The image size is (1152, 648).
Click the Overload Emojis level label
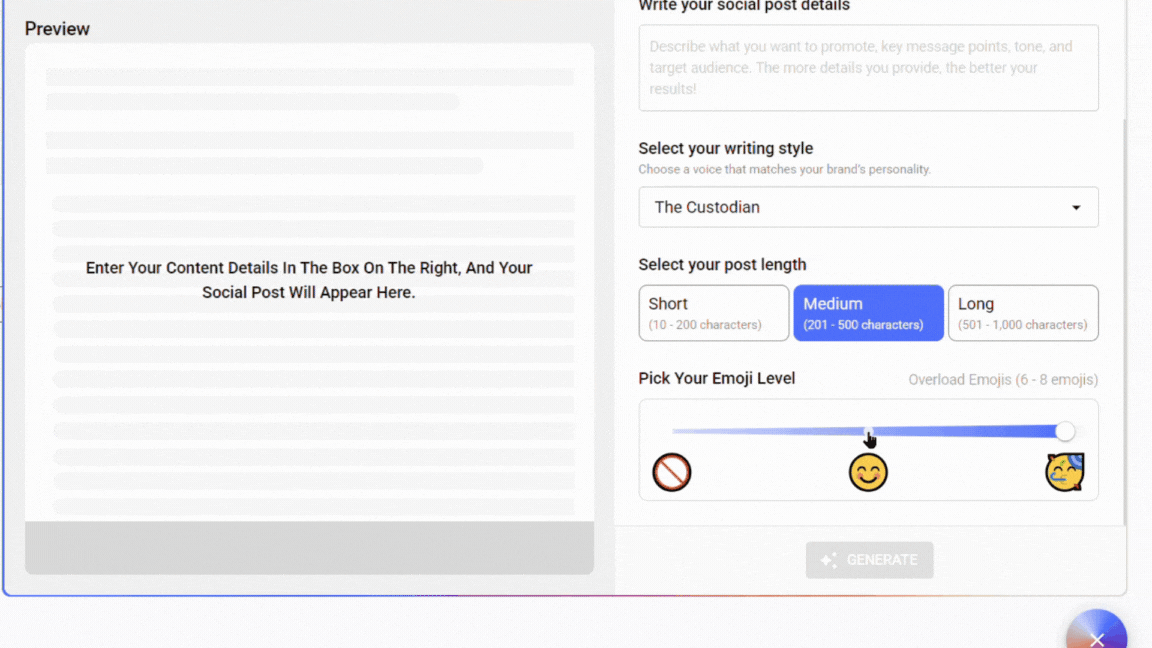click(1003, 380)
